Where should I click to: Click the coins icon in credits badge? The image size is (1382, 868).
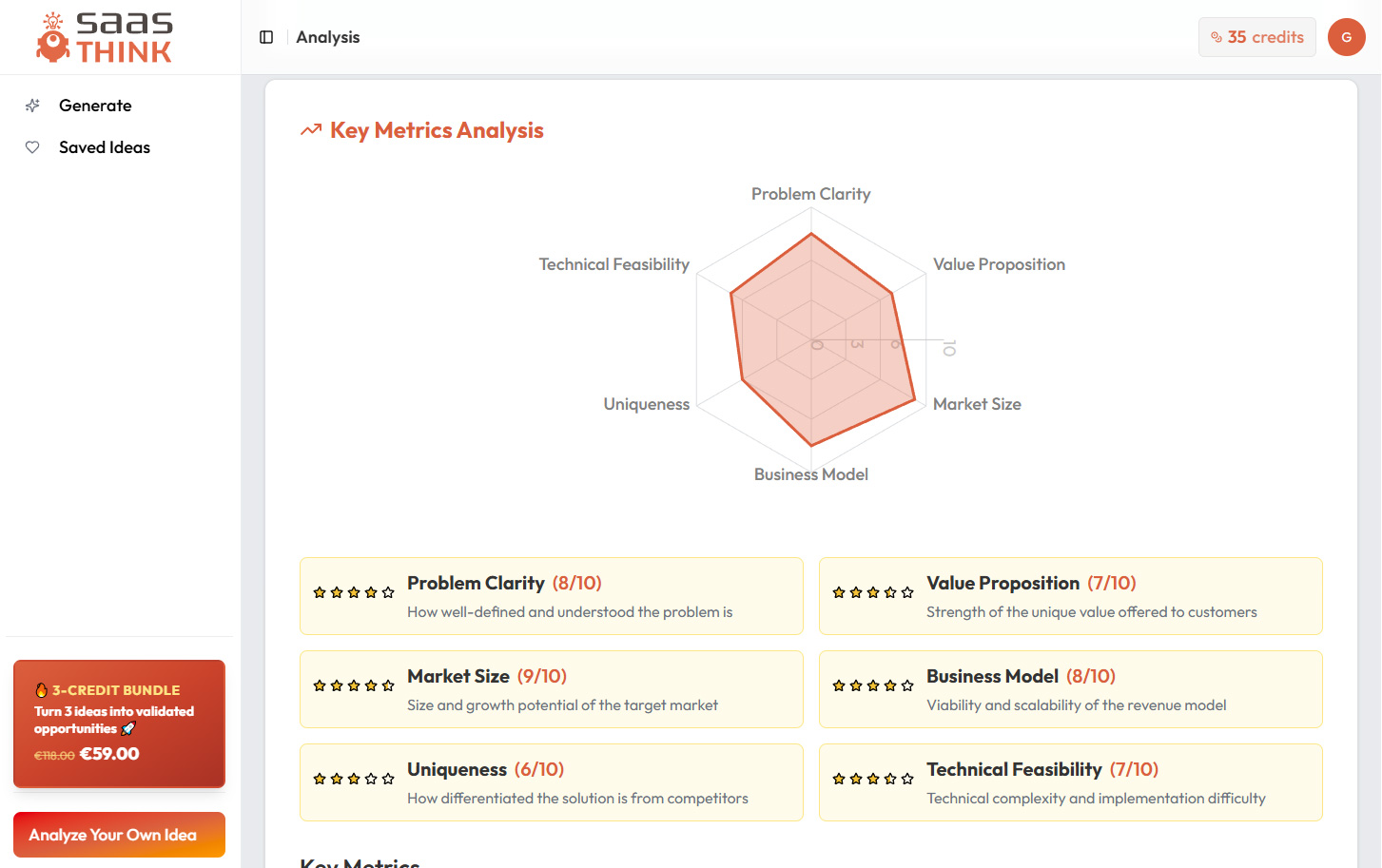point(1217,37)
